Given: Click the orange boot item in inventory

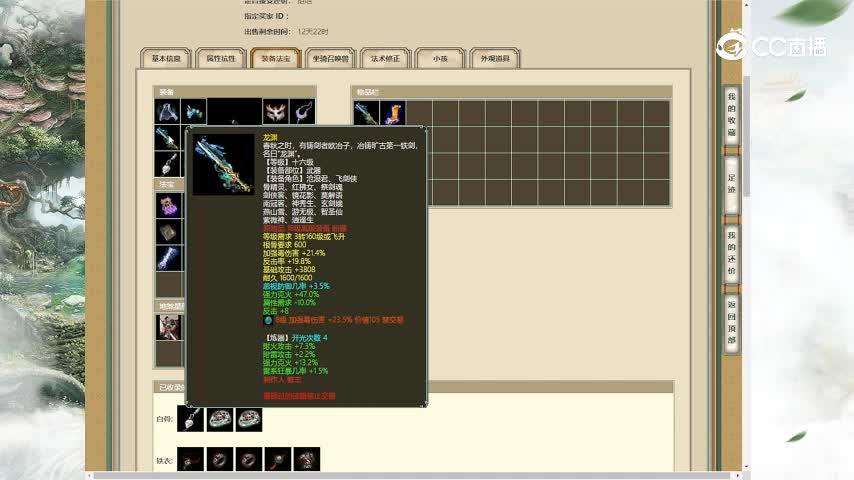Looking at the screenshot, I should pos(393,113).
